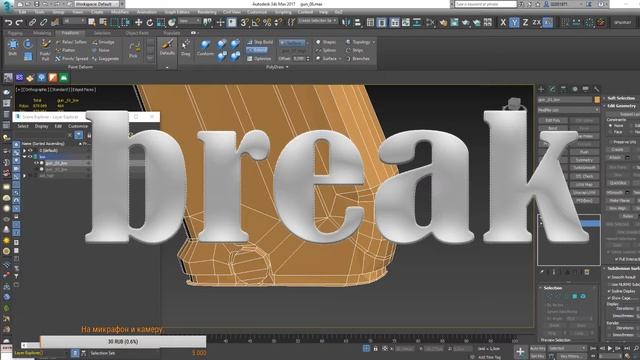Toggle the 3D Snaps icon
The image size is (640, 360).
[x=244, y=22]
